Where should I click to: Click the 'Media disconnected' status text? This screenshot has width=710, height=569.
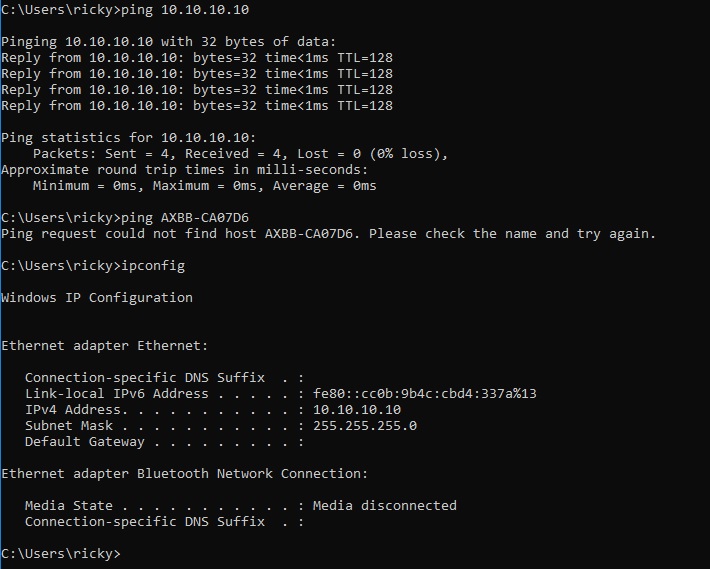(x=385, y=506)
